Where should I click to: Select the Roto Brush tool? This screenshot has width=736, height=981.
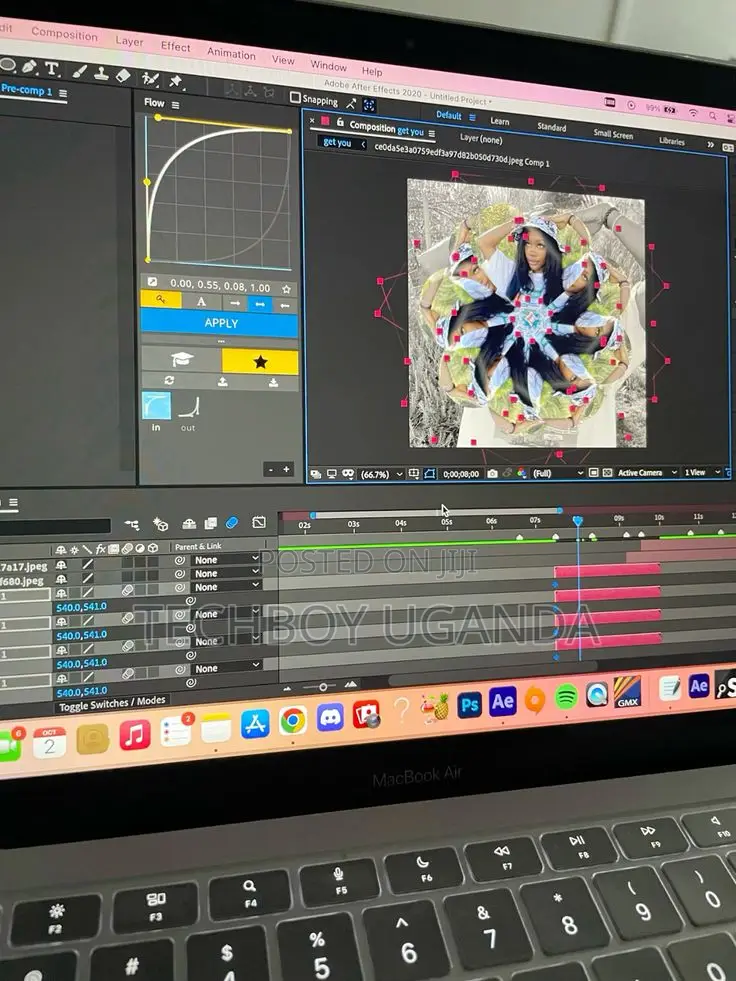pyautogui.click(x=150, y=79)
